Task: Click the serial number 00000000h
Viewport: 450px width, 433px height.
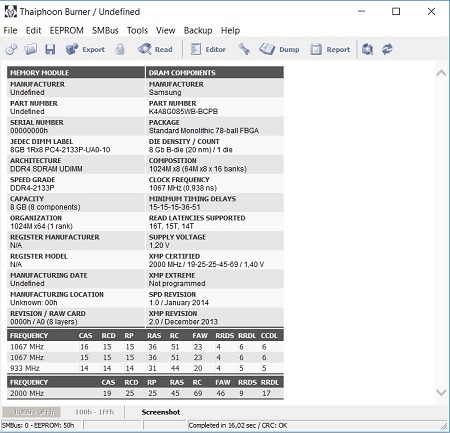Action: click(x=29, y=130)
